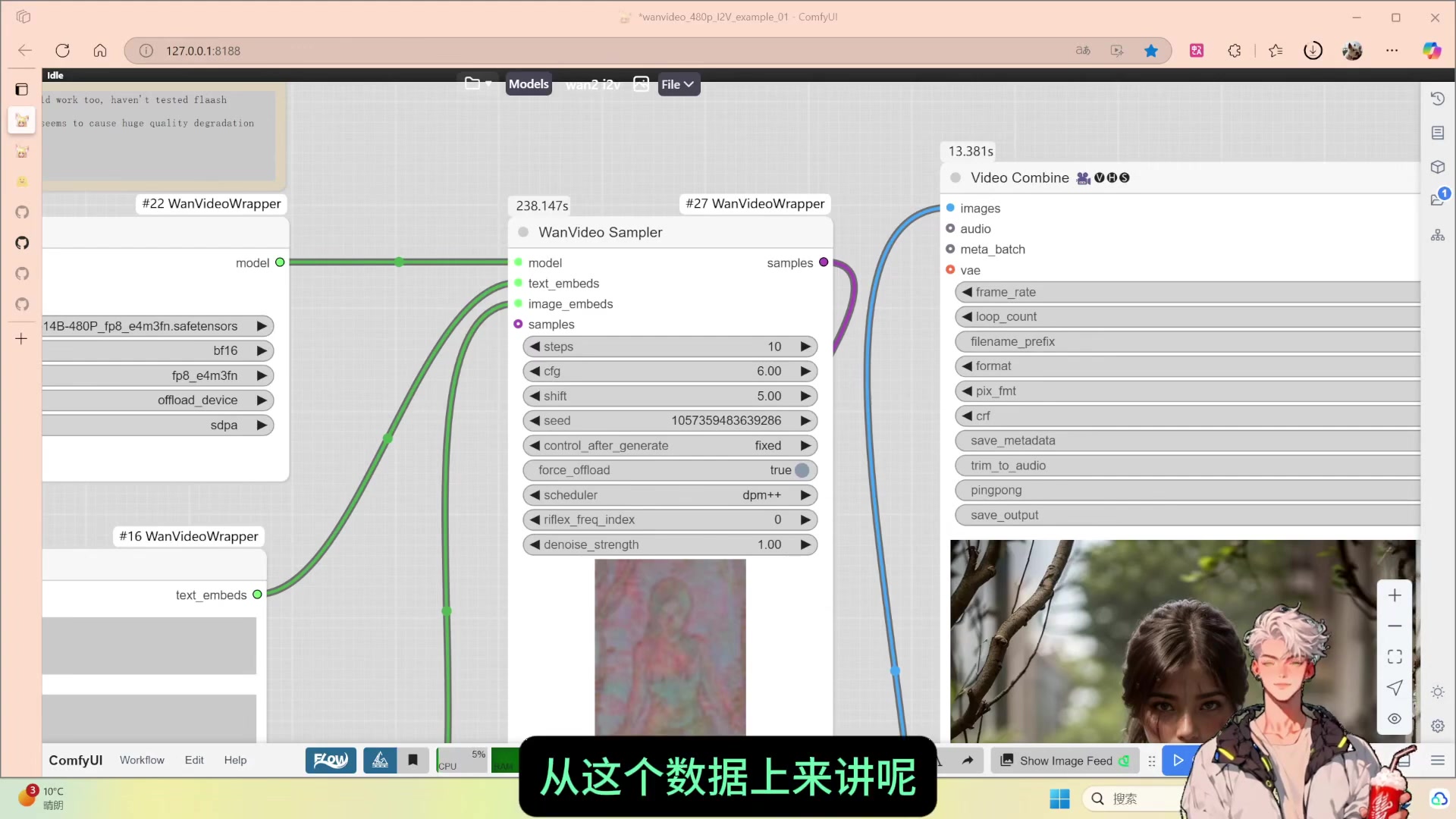Change scheduler using its right arrow
Viewport: 1456px width, 819px height.
tap(805, 494)
